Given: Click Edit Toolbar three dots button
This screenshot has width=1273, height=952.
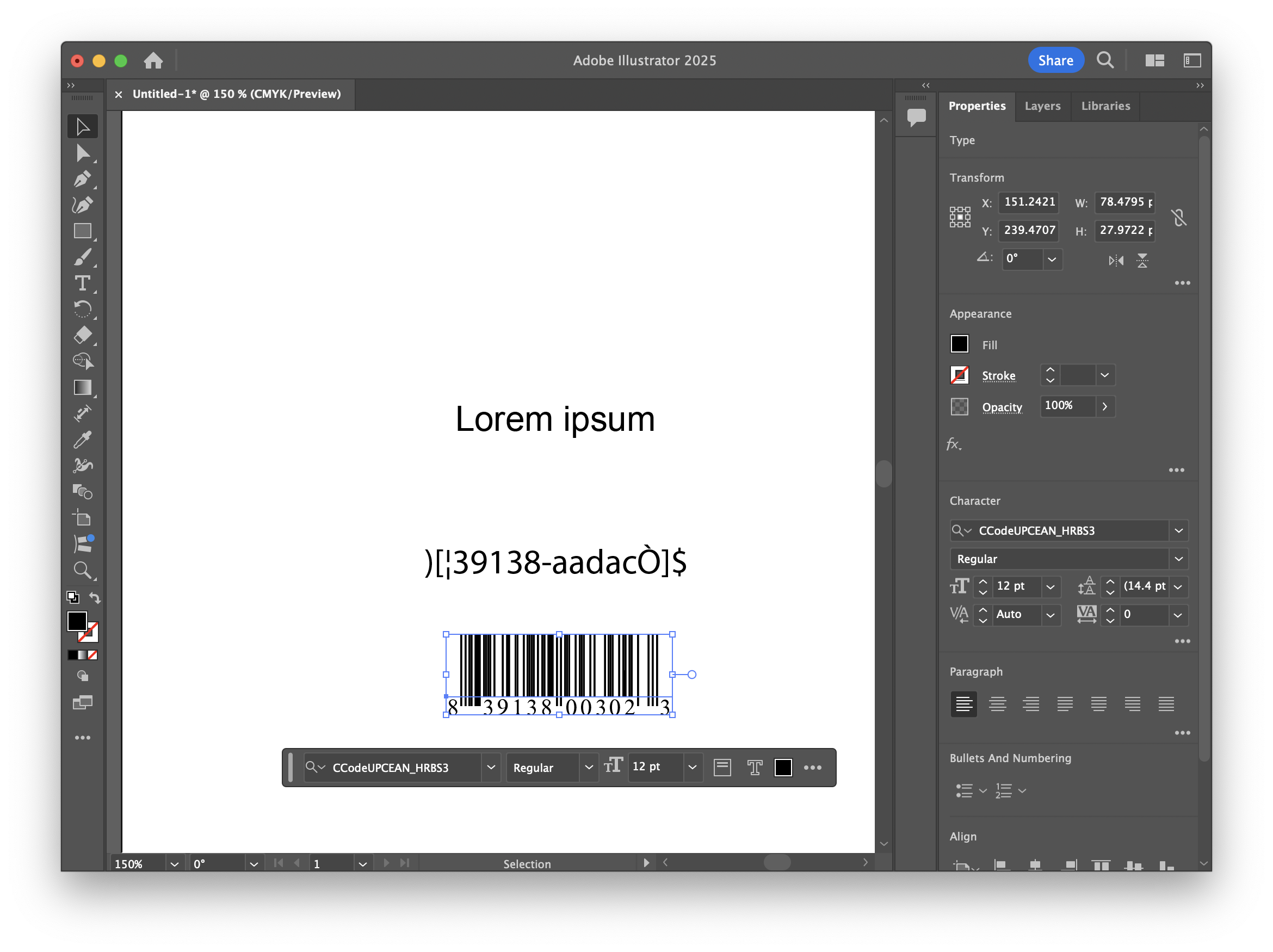Looking at the screenshot, I should pos(82,737).
